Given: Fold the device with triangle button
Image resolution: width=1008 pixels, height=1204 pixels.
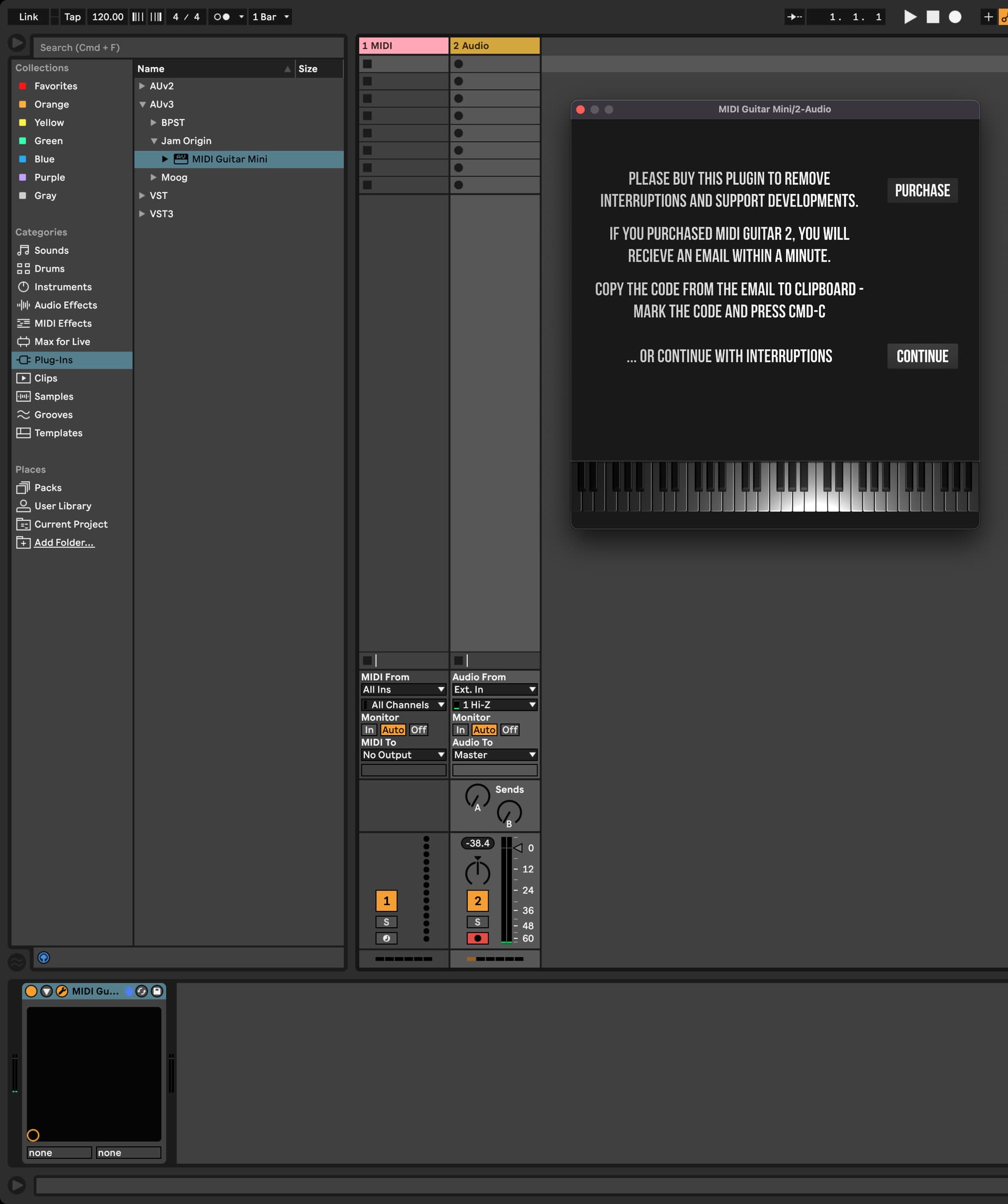Looking at the screenshot, I should pos(46,991).
